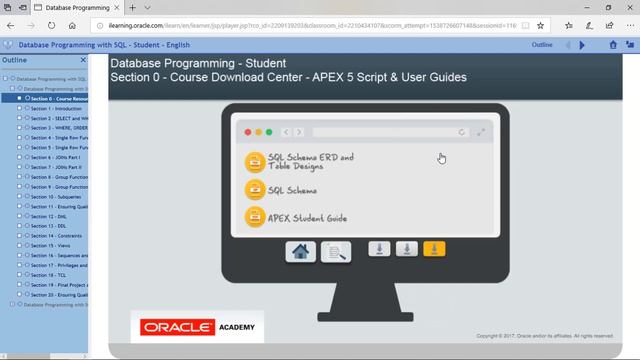Open Section 16 - Sequences outline item
The height and width of the screenshot is (360, 640).
59,255
